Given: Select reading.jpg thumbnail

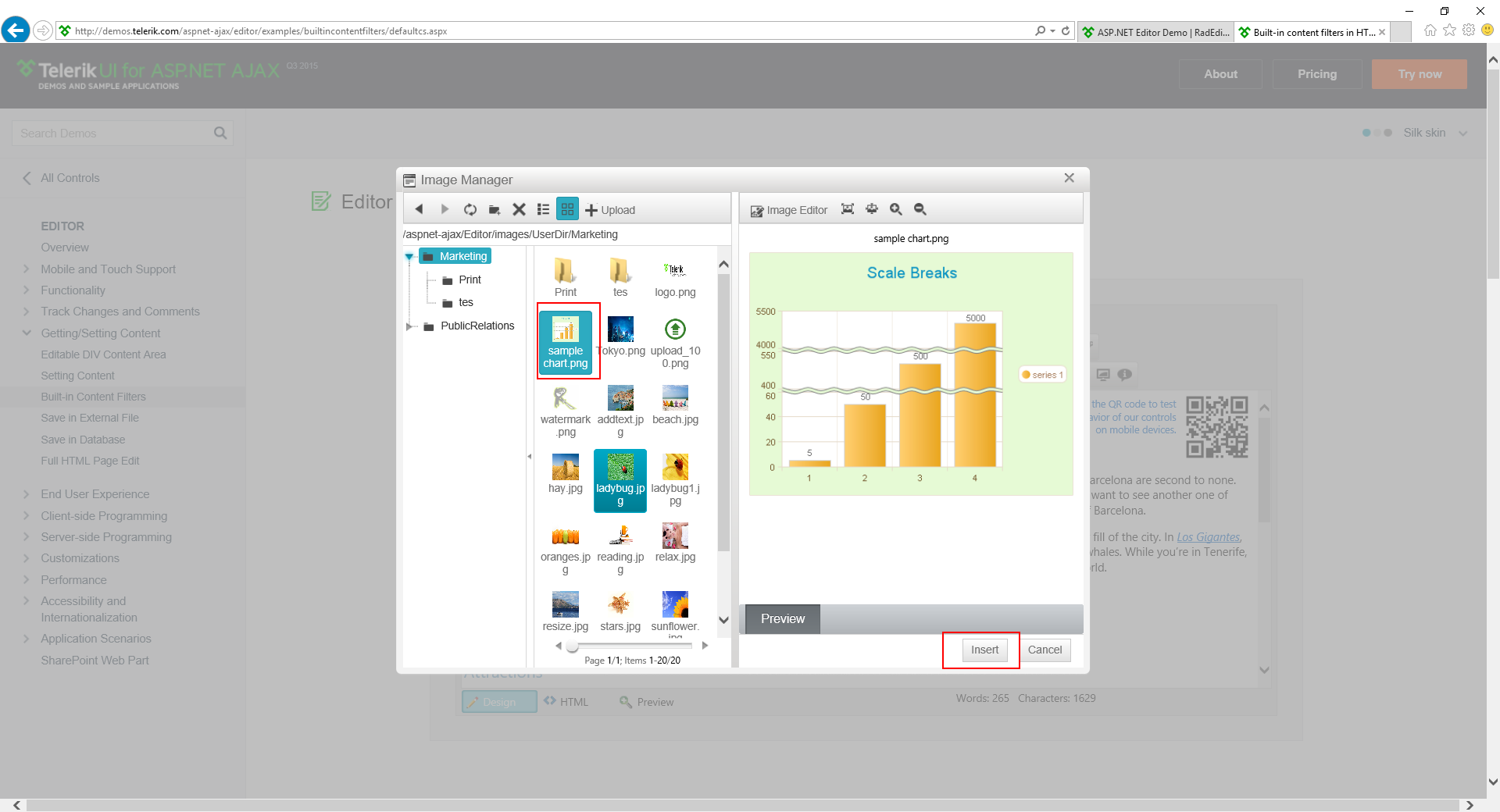Looking at the screenshot, I should point(620,548).
